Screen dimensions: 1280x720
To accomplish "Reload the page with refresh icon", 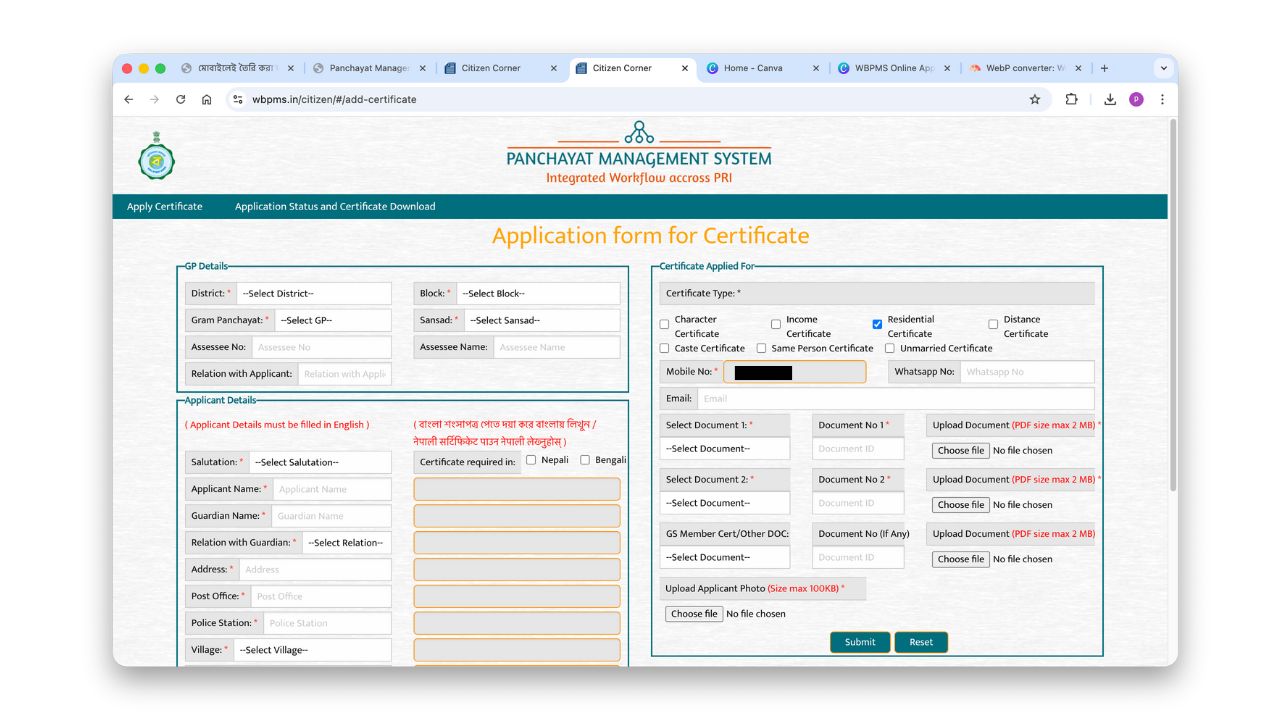I will tap(180, 99).
